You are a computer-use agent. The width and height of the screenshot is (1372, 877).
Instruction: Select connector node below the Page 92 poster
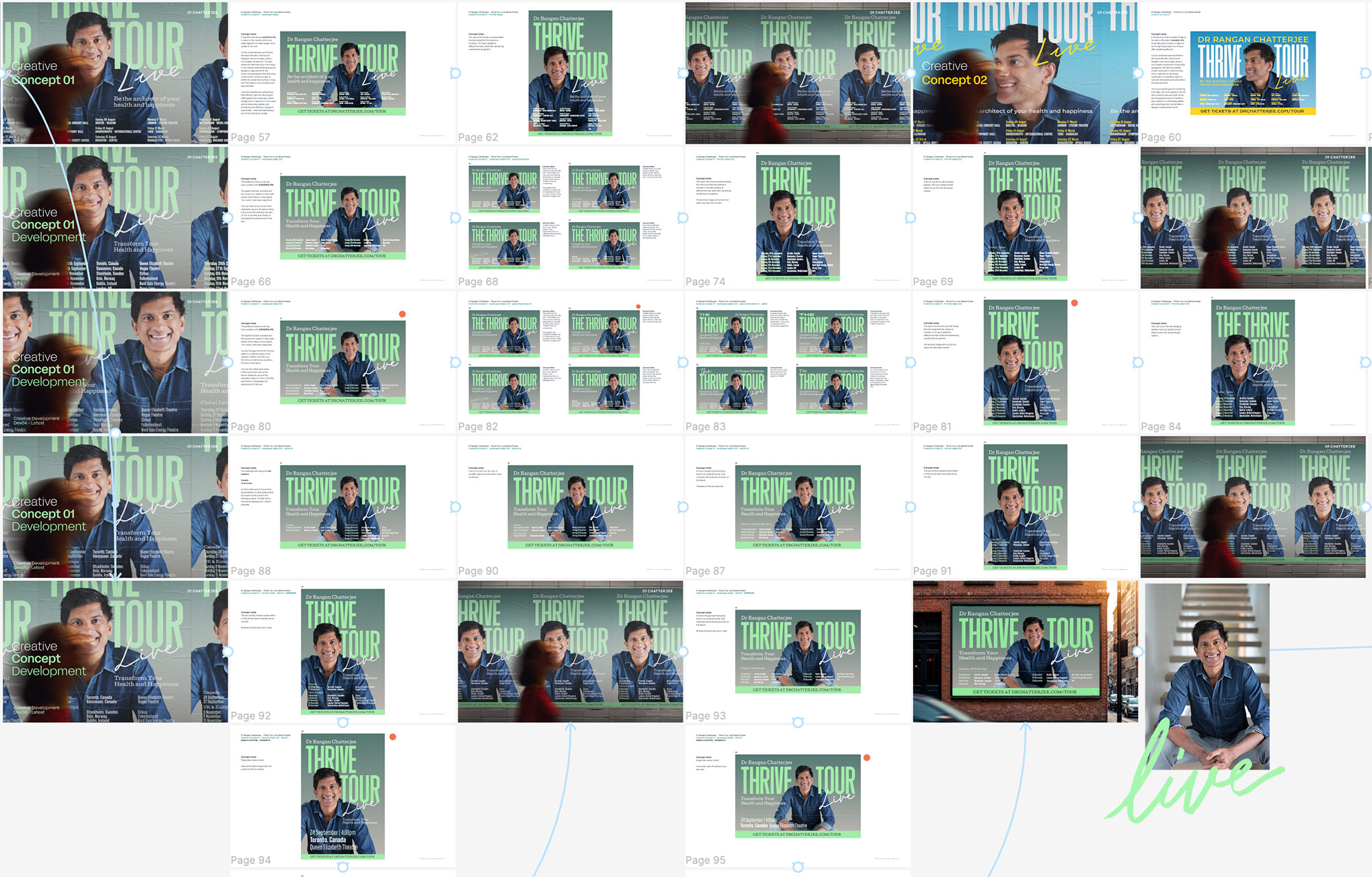click(x=343, y=722)
